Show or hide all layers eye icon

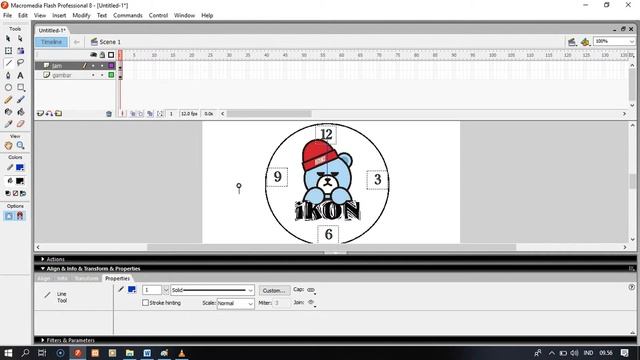coord(93,55)
